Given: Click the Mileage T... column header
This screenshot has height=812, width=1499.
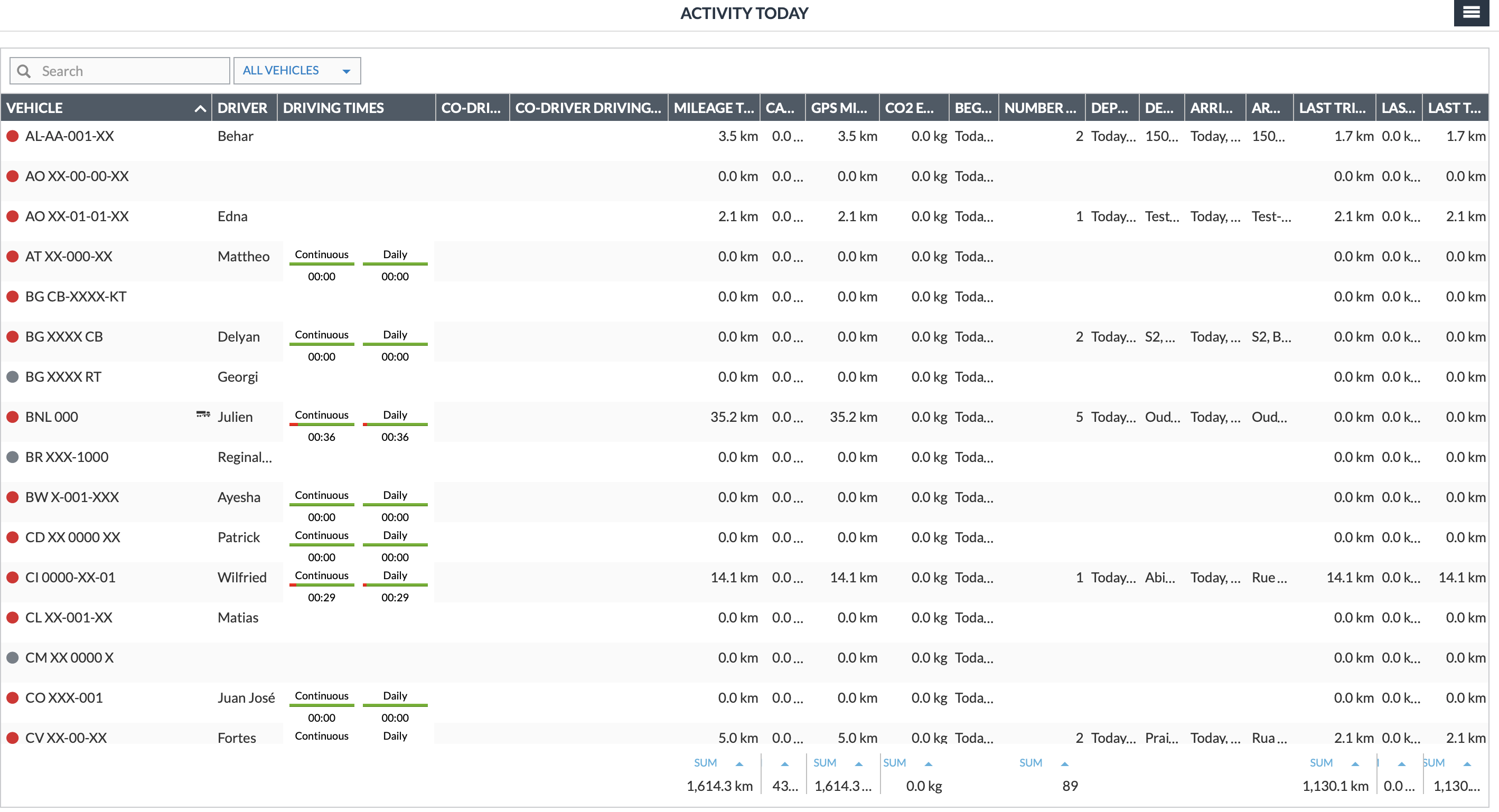Looking at the screenshot, I should pos(713,108).
